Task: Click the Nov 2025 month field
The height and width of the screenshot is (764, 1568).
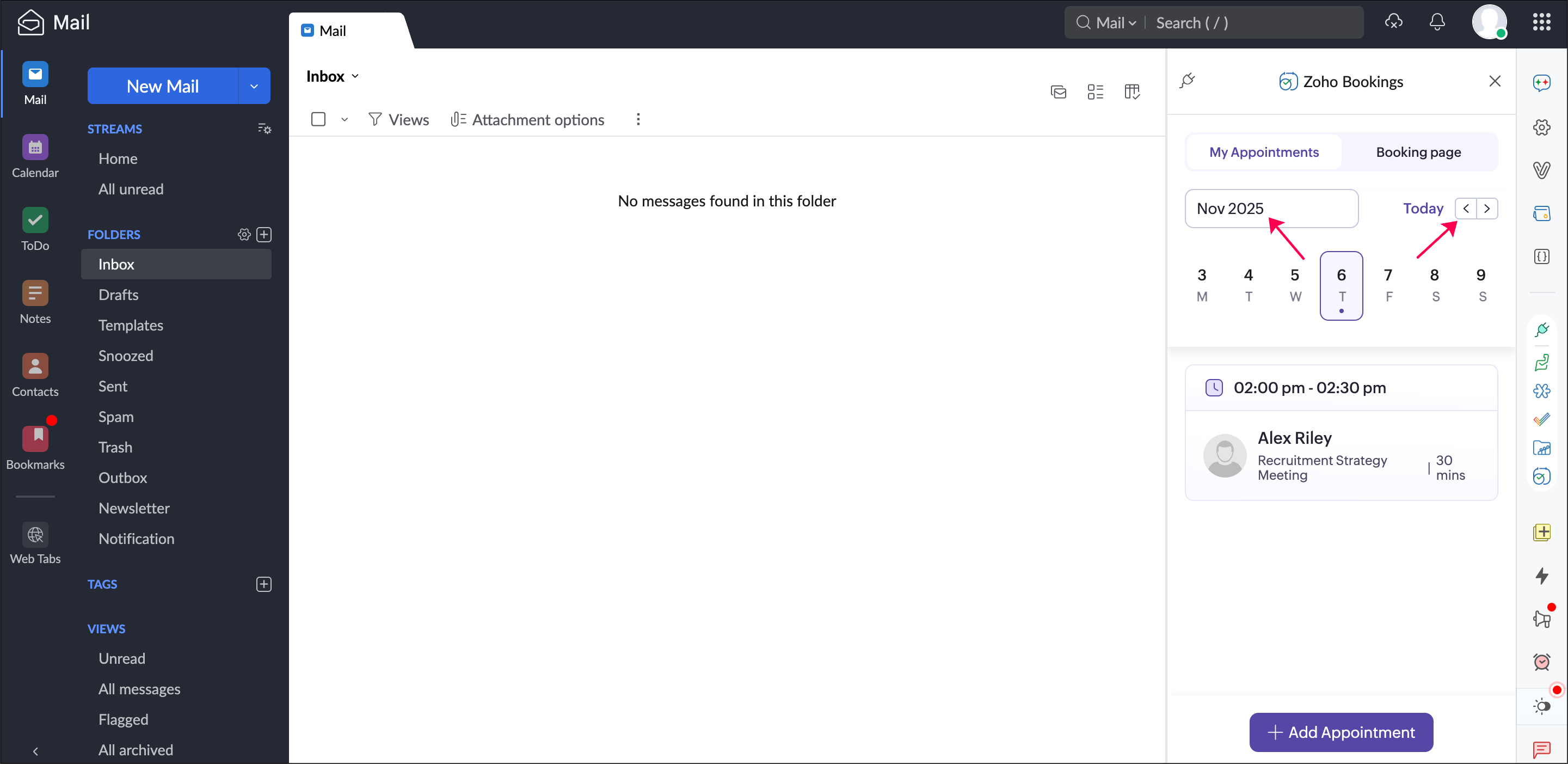Action: [x=1271, y=209]
